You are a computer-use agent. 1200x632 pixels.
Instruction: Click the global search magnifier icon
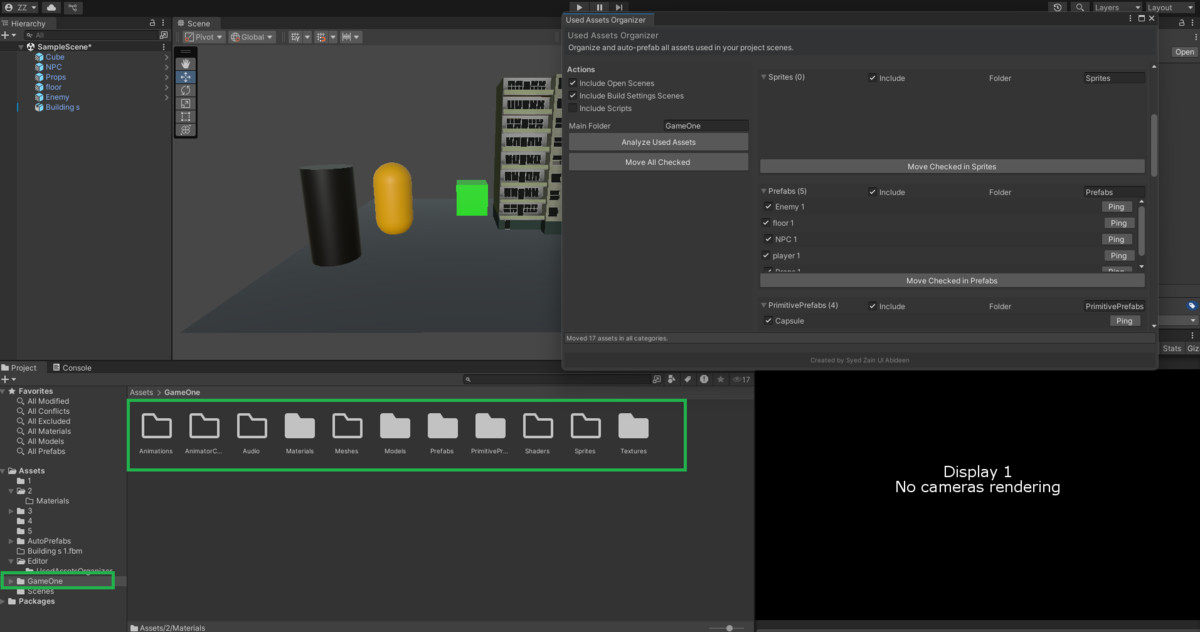pos(1080,7)
